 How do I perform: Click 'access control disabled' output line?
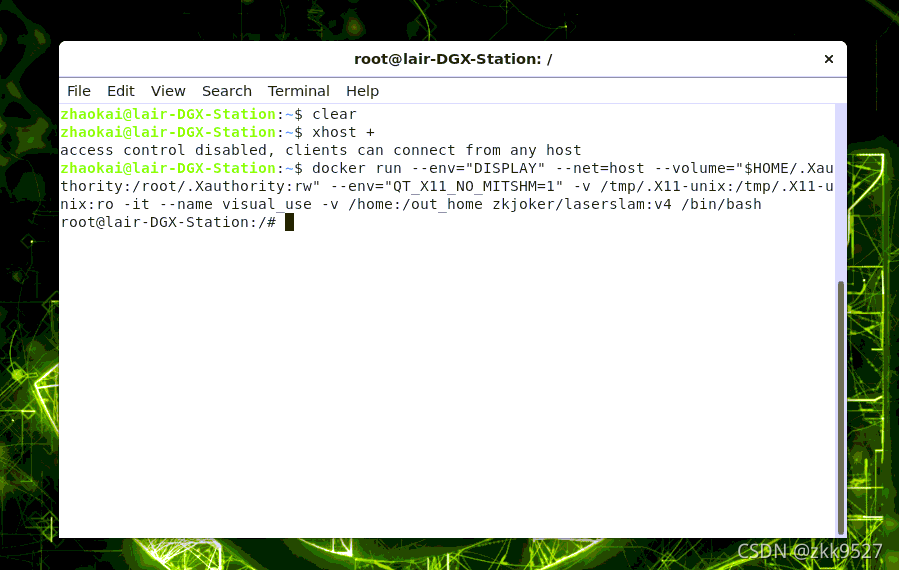(x=320, y=150)
